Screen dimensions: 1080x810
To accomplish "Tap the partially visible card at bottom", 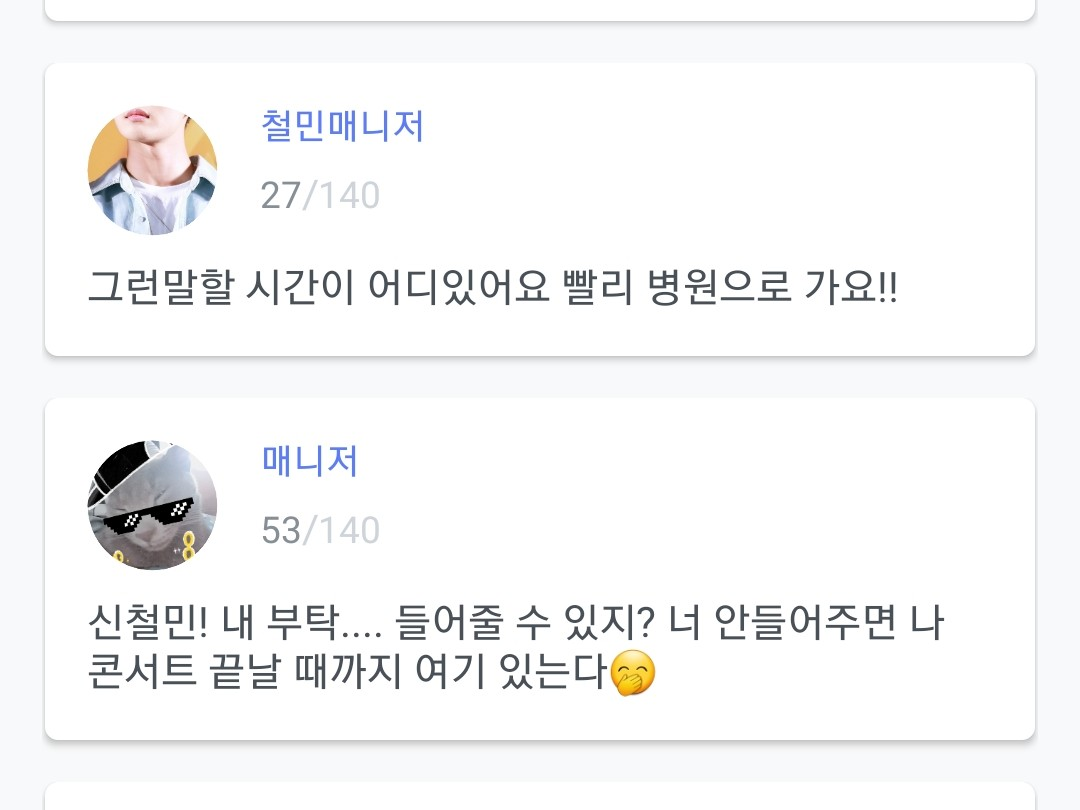I will coord(540,797).
